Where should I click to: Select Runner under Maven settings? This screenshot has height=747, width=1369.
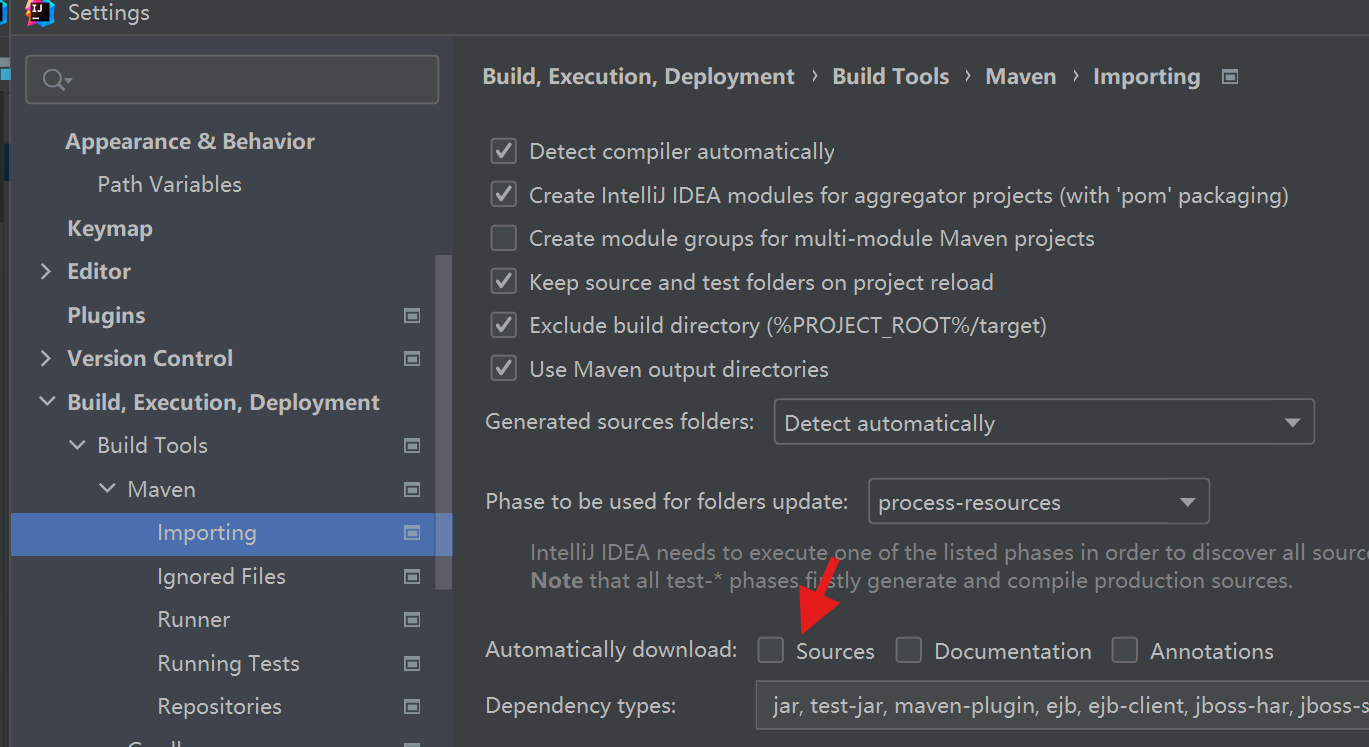click(x=194, y=619)
